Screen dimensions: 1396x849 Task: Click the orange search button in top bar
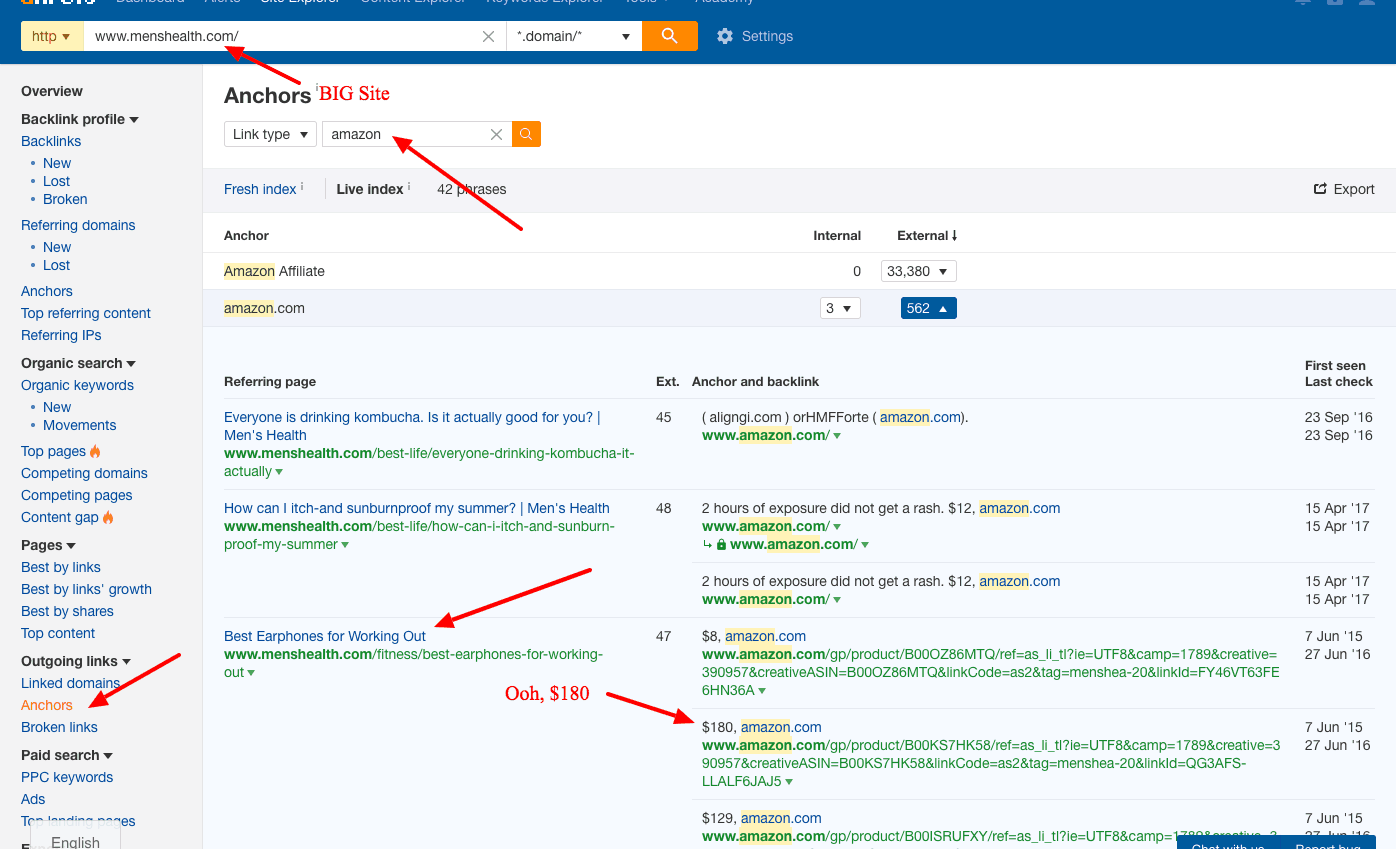(669, 36)
